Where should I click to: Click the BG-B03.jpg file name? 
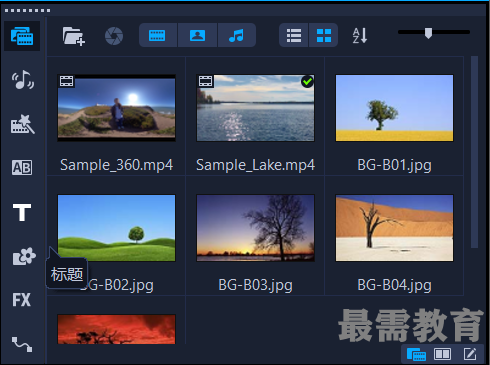click(255, 285)
